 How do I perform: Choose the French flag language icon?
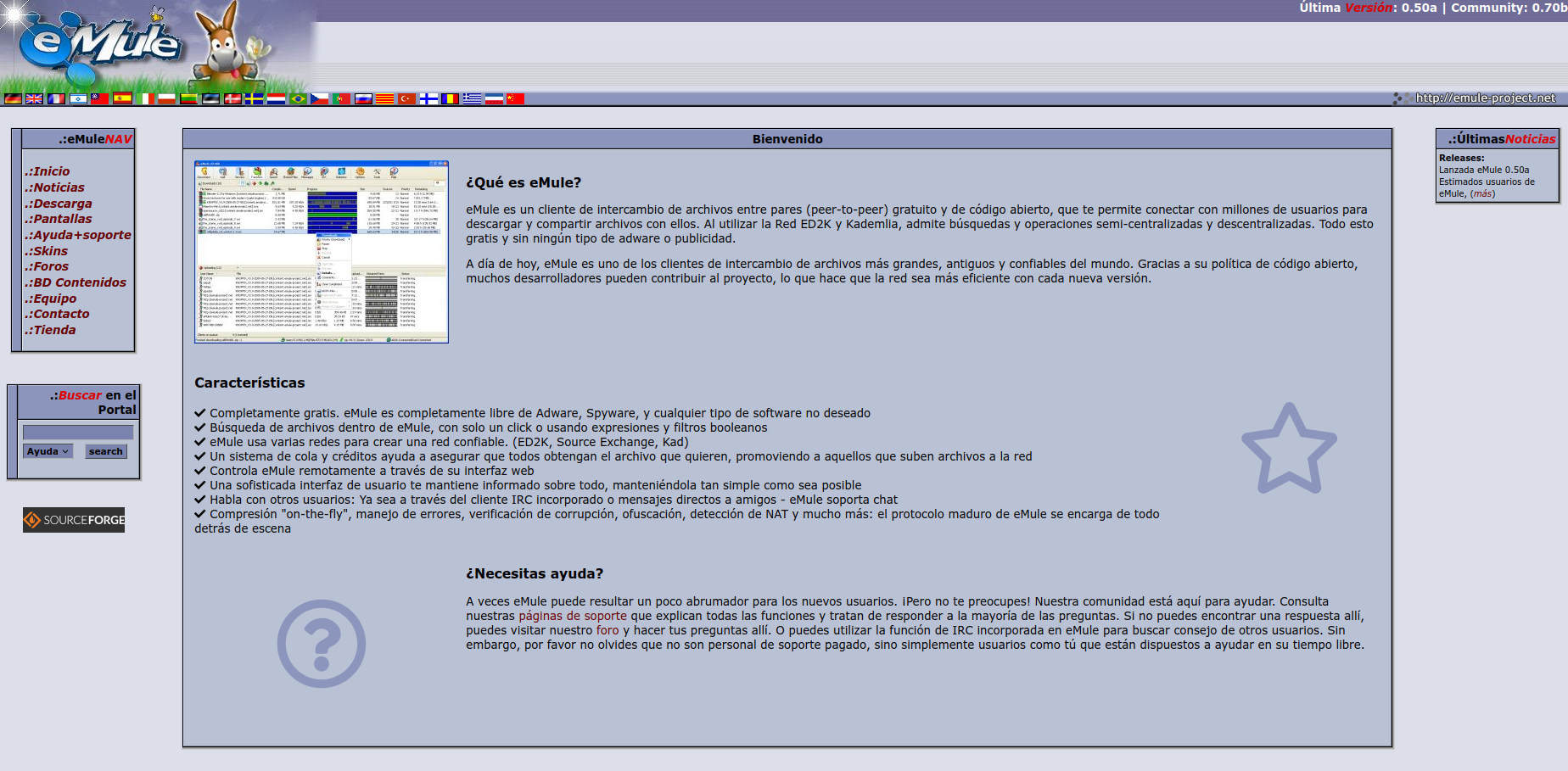point(56,99)
